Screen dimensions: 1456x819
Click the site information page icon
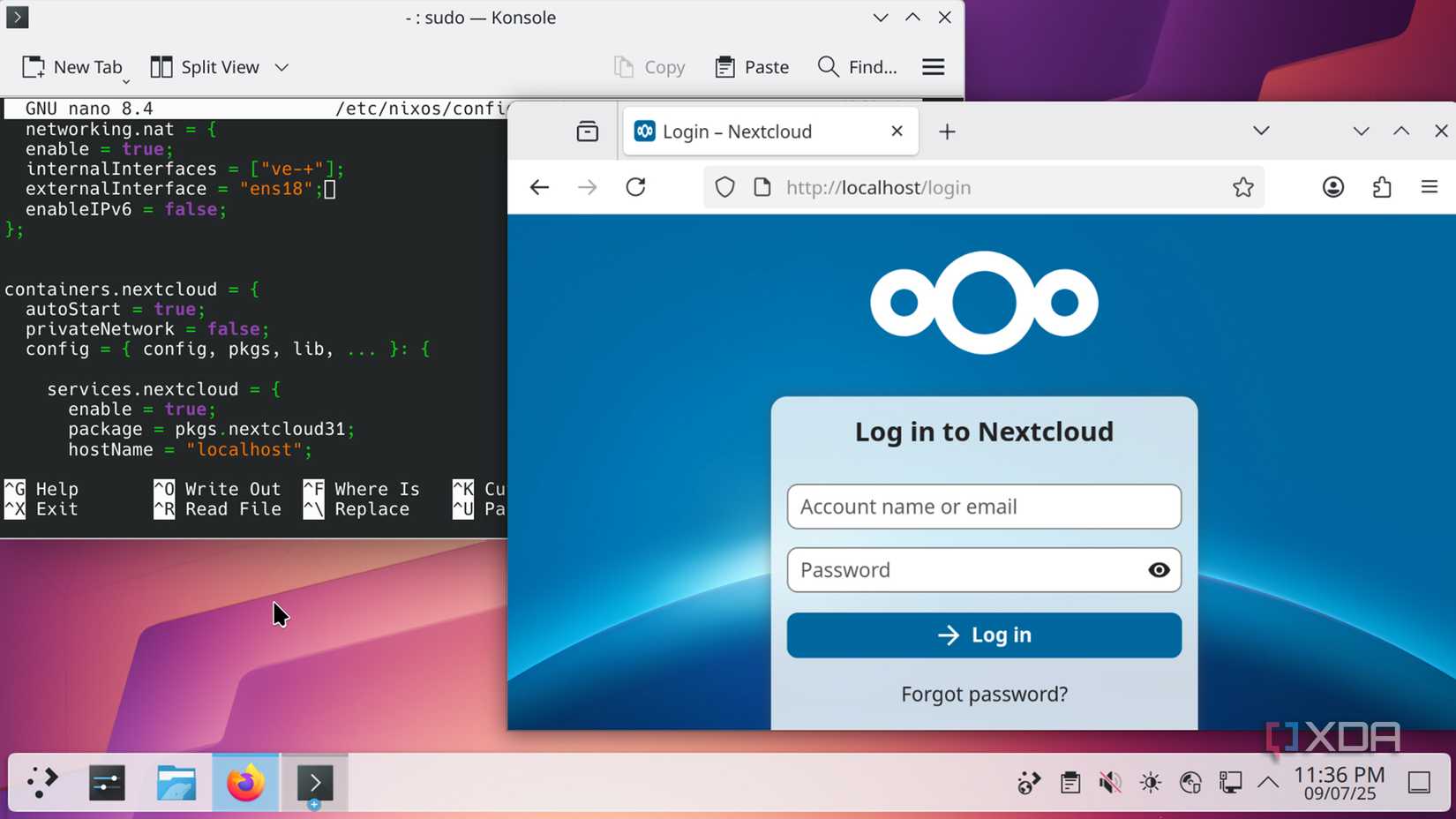tap(762, 187)
